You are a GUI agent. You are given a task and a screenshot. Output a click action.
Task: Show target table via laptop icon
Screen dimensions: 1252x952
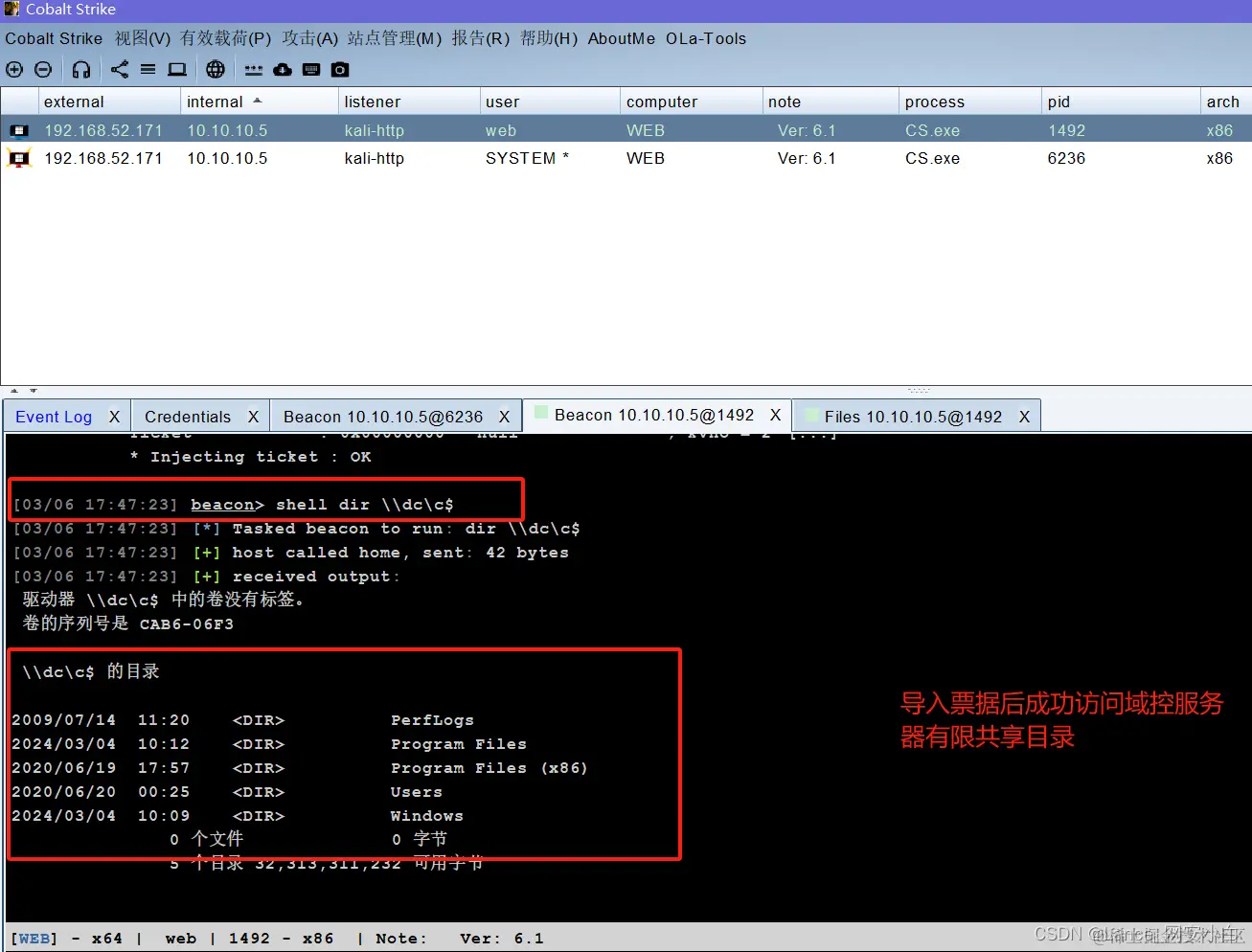tap(177, 69)
